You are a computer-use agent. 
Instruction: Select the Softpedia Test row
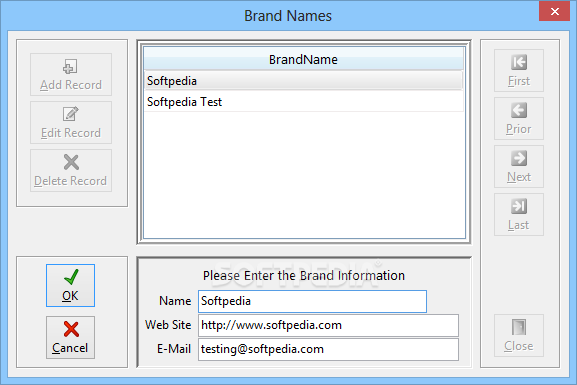(304, 102)
